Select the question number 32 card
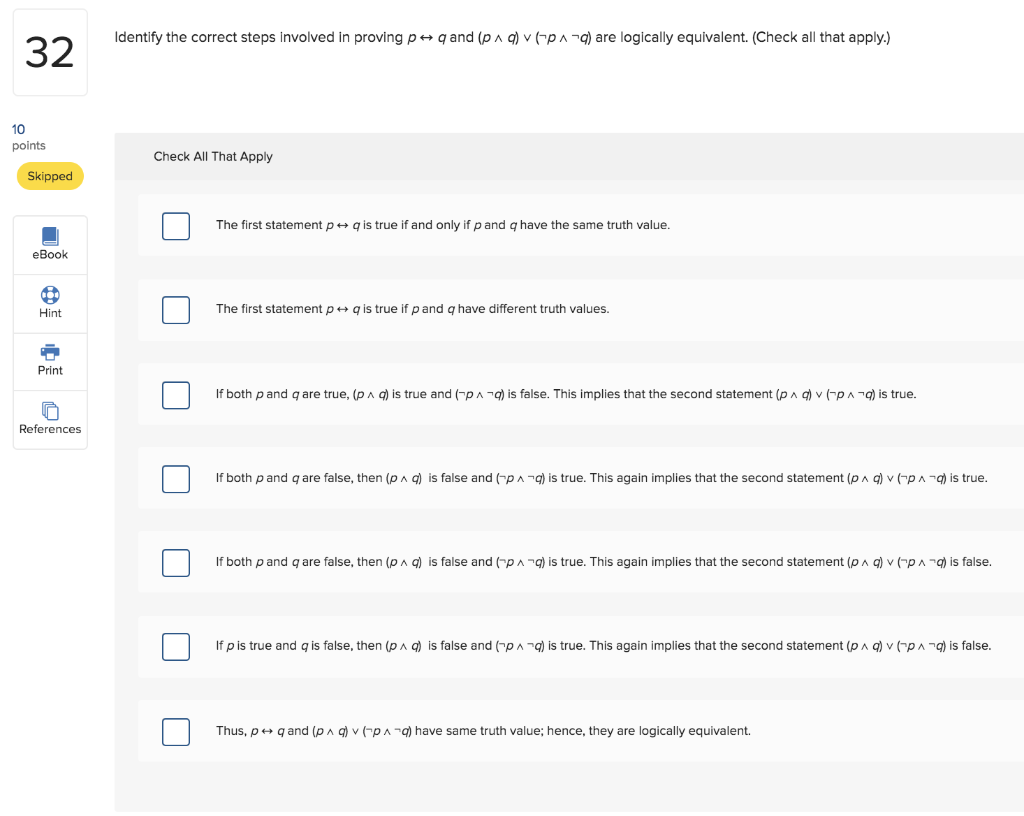Image resolution: width=1024 pixels, height=816 pixels. [50, 52]
